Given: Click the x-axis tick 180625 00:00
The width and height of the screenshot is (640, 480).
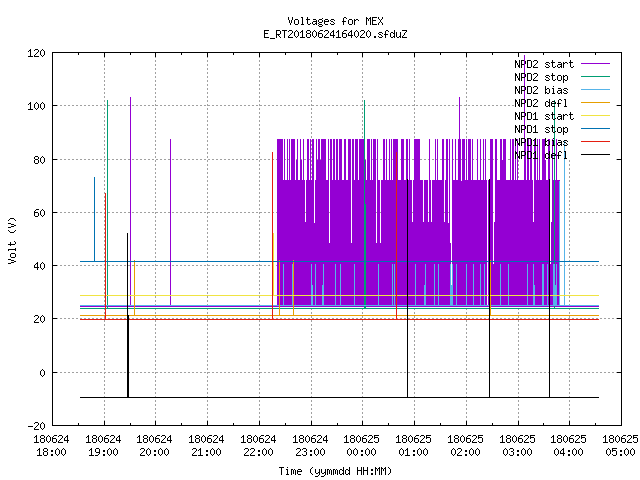Looking at the screenshot, I should (362, 446).
